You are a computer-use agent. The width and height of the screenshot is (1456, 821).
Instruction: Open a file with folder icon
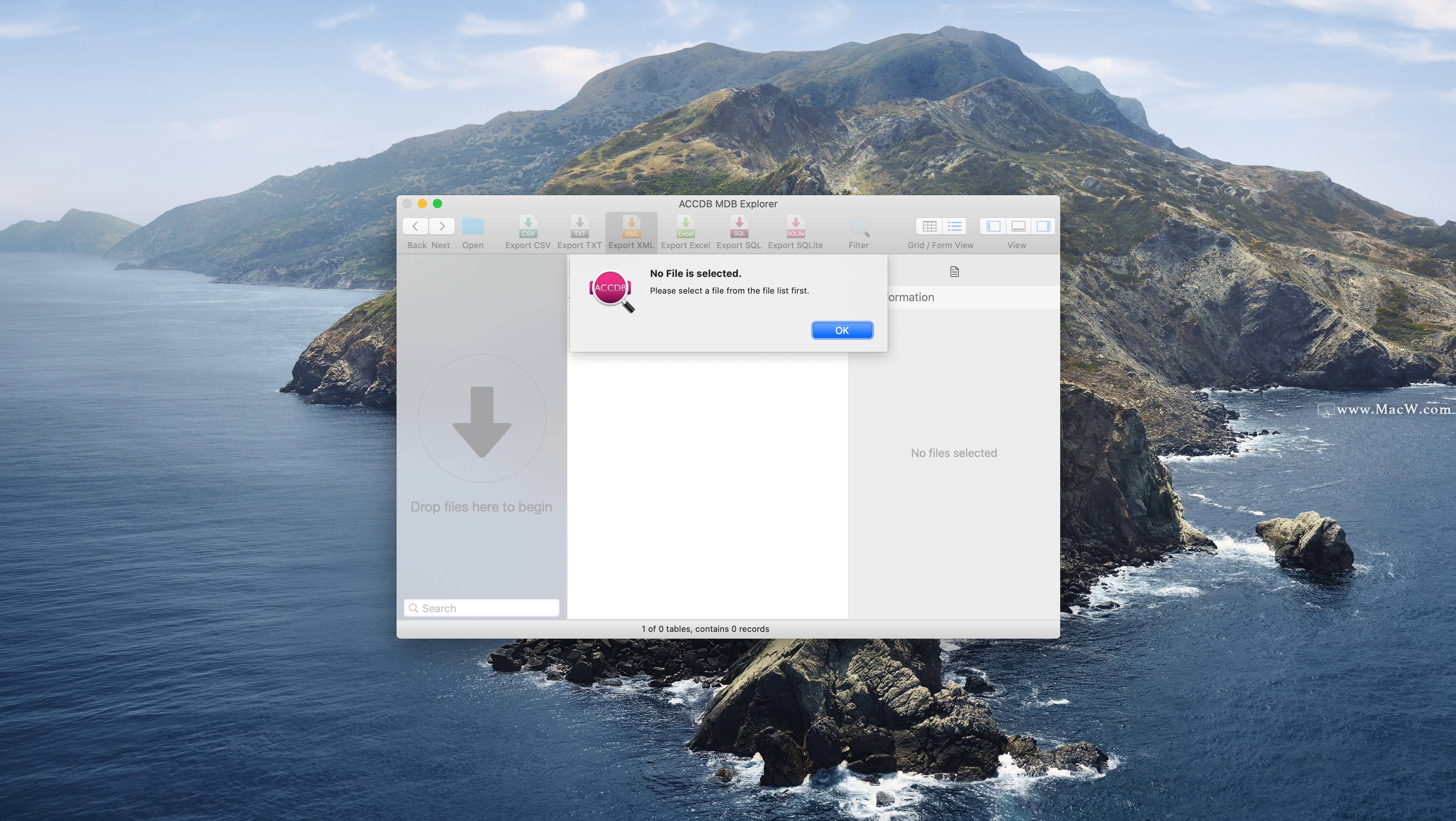(x=473, y=226)
